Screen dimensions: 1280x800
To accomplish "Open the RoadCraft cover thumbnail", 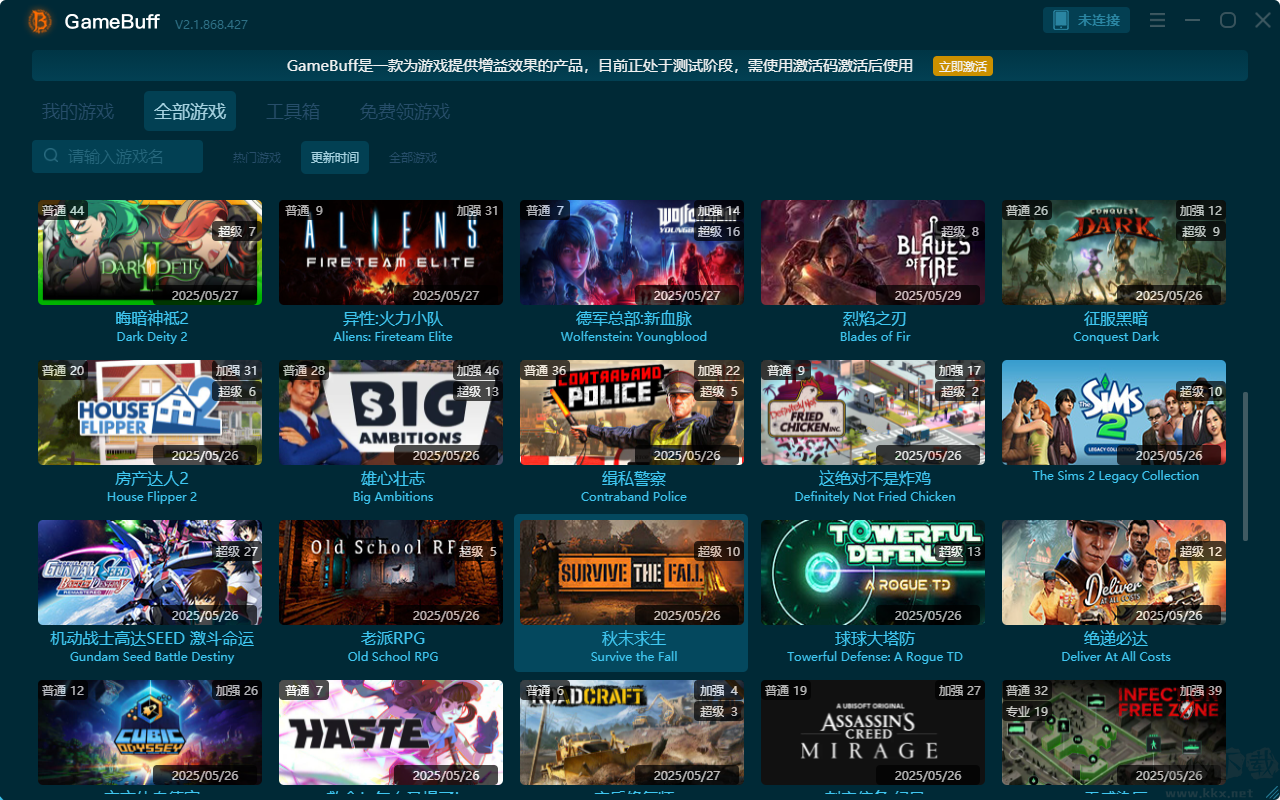I will [x=632, y=732].
